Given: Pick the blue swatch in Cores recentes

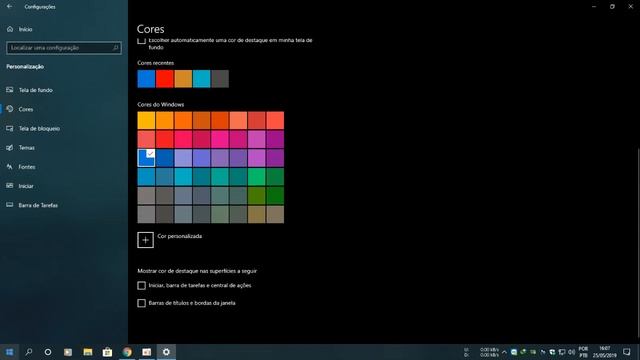Looking at the screenshot, I should coord(146,79).
